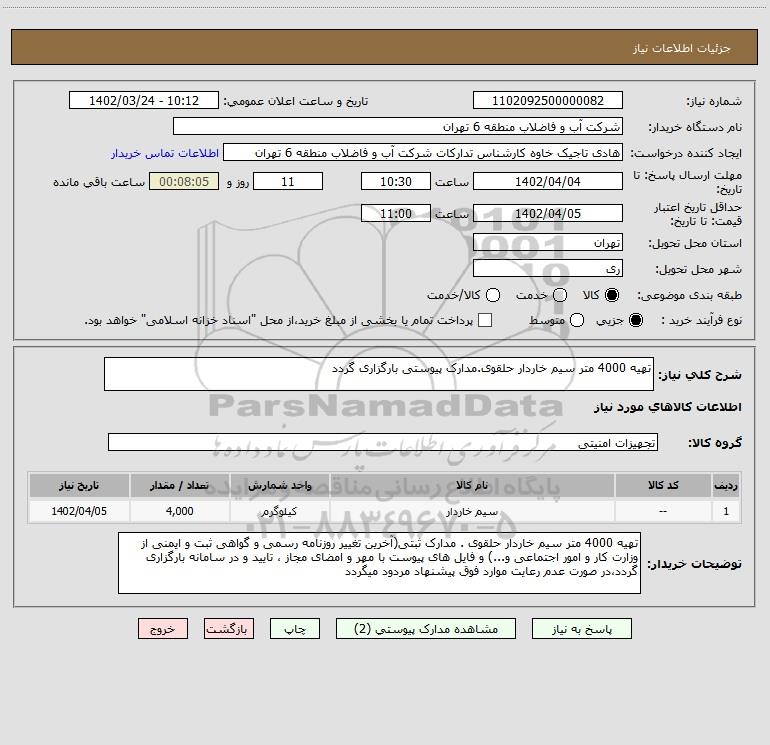Click the اطلاعات کالاهای مورد نیاز section heading
Screen dimensions: 770x745
tap(667, 407)
